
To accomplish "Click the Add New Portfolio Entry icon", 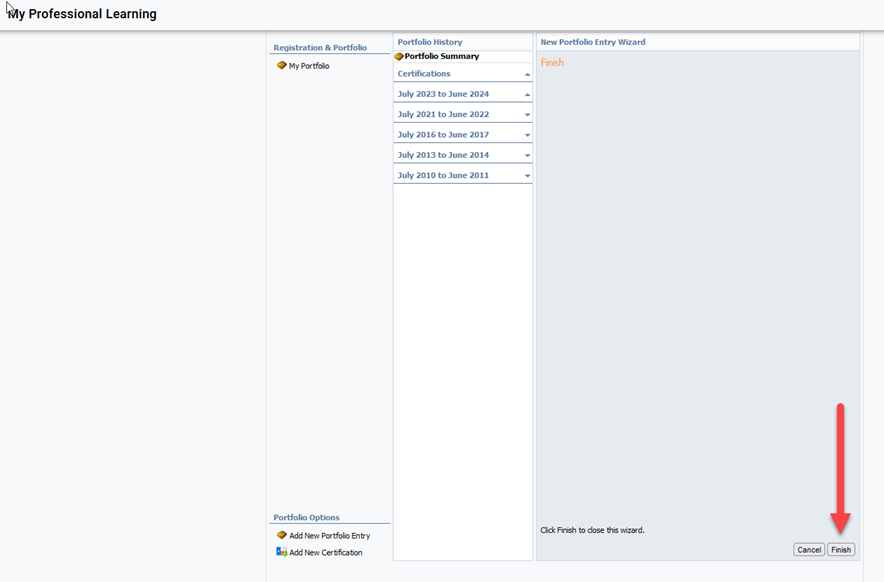I will 282,536.
